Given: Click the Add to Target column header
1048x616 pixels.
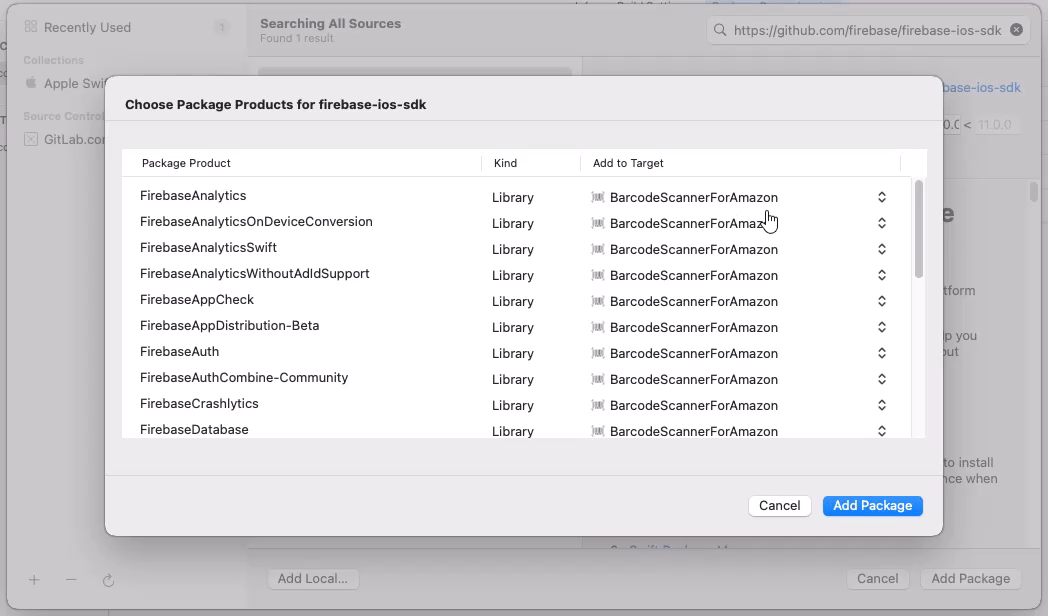Looking at the screenshot, I should click(628, 163).
